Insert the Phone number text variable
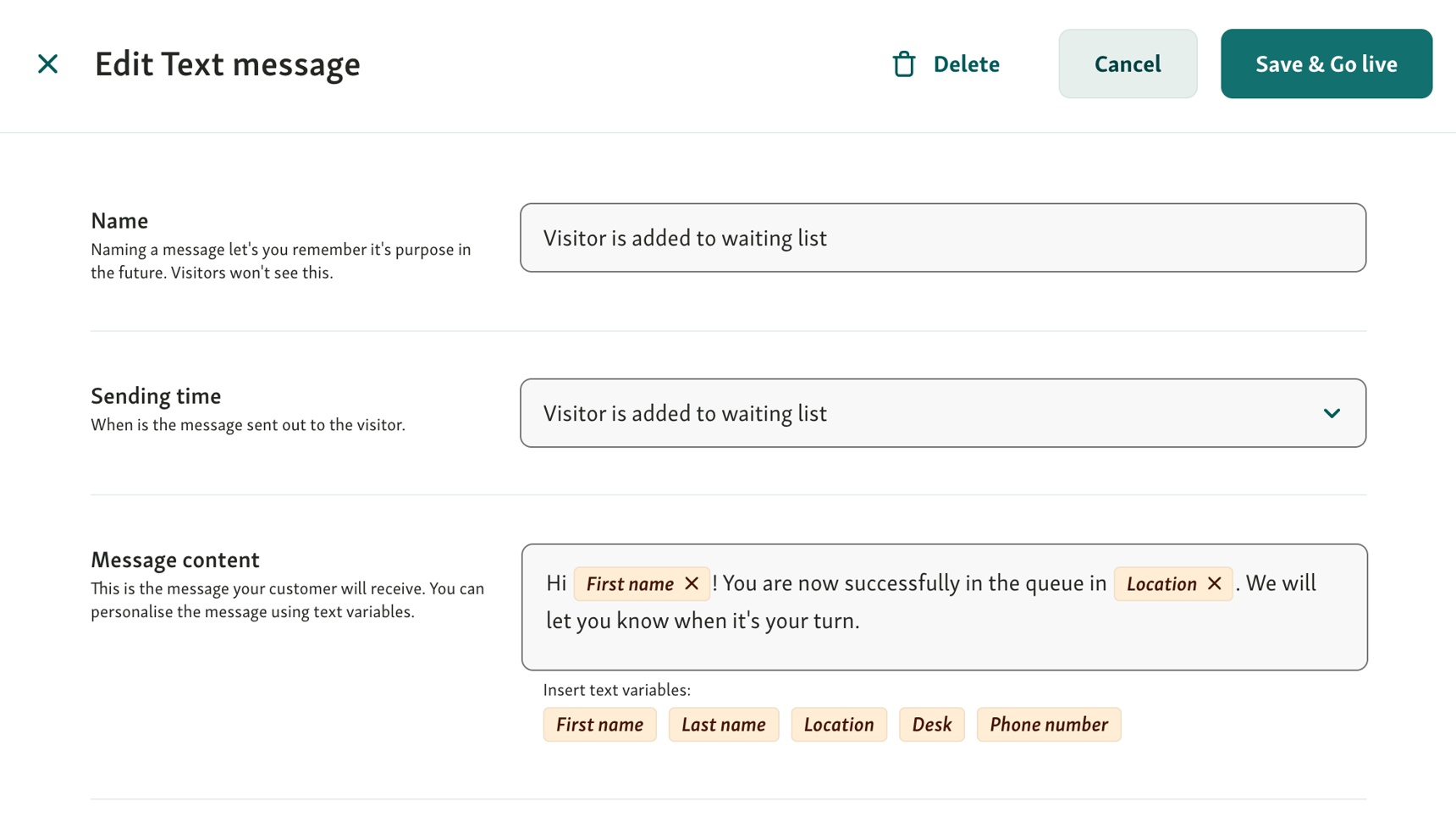Viewport: 1456px width, 839px height. click(1048, 724)
